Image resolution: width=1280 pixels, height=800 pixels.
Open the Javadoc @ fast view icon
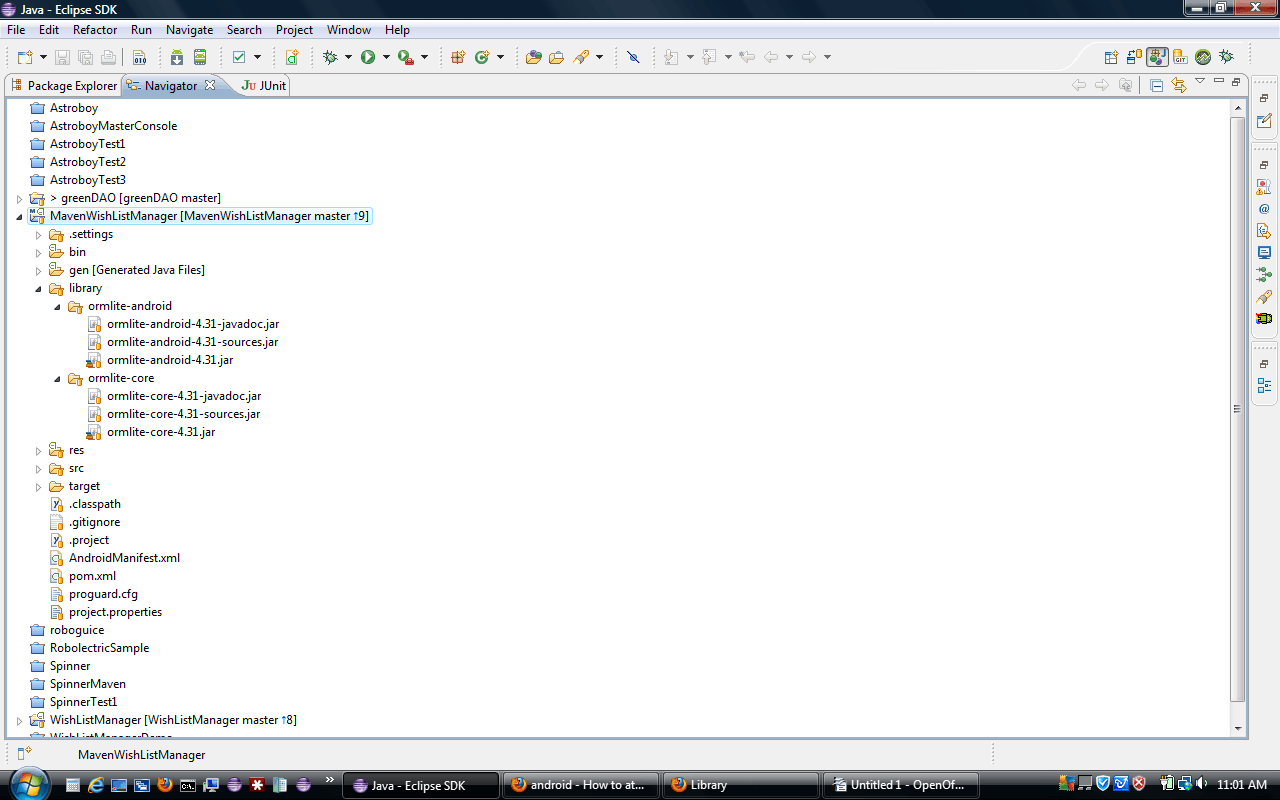point(1264,208)
